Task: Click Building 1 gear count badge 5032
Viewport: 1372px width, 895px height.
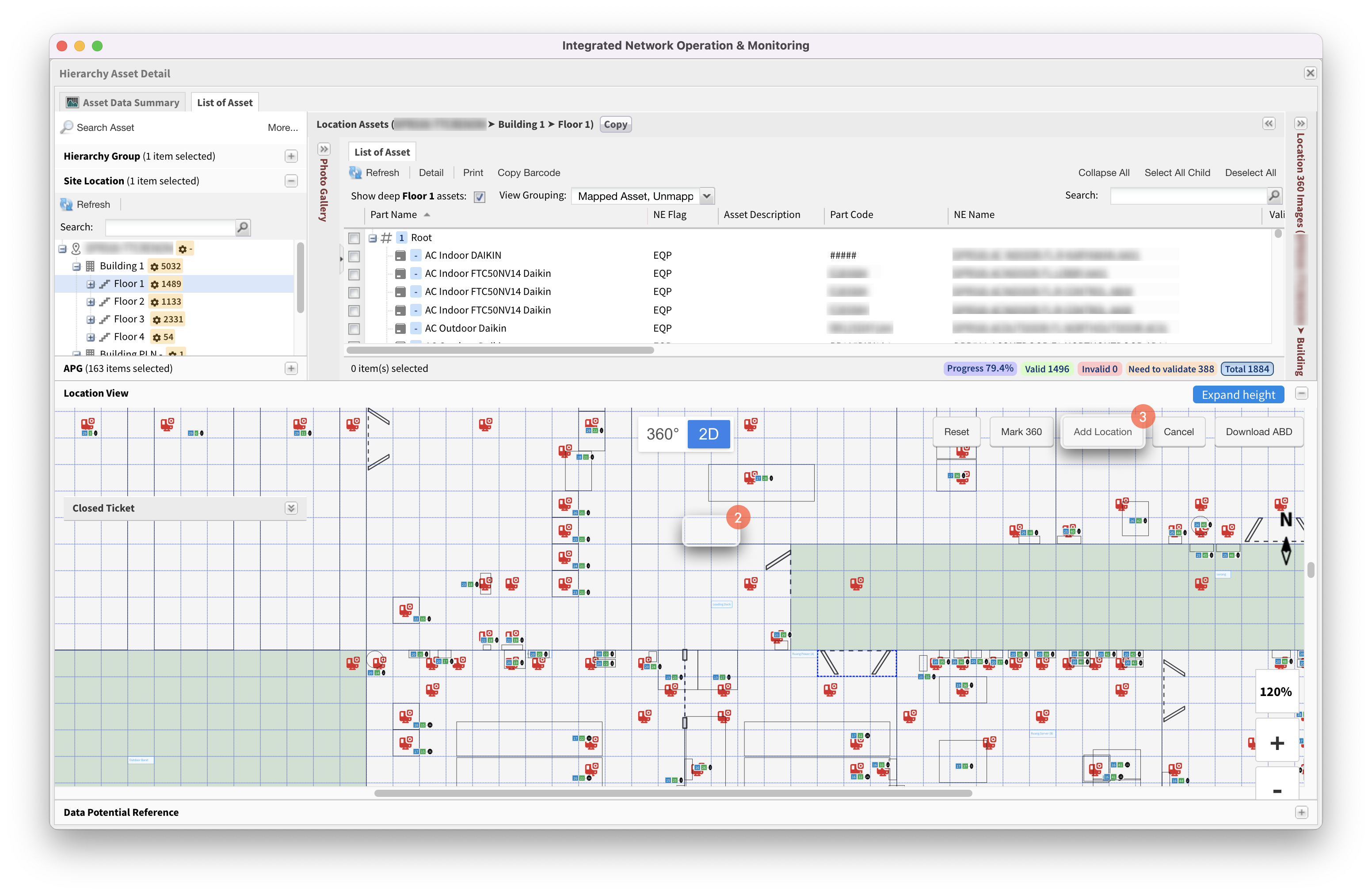Action: [165, 266]
